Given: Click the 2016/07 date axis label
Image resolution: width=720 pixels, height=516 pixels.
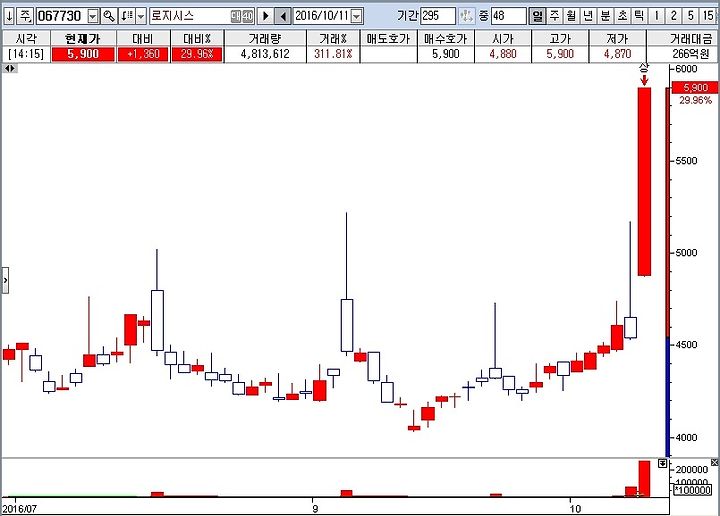Looking at the screenshot, I should point(19,509).
